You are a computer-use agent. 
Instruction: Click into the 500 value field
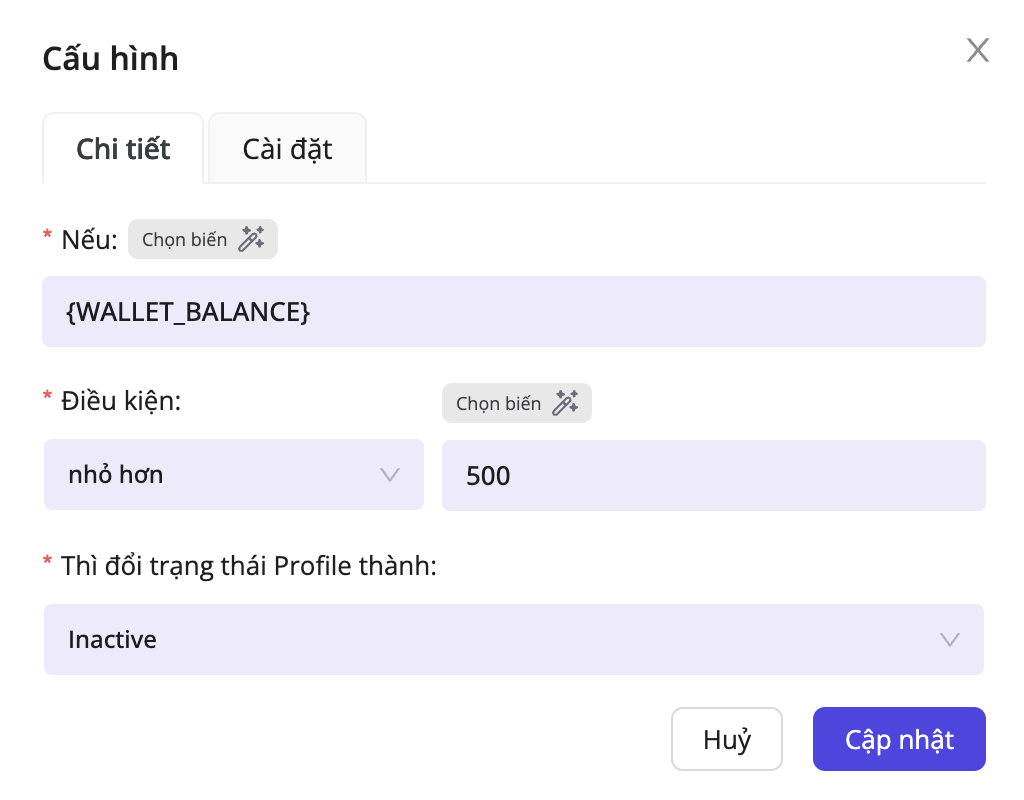click(713, 475)
